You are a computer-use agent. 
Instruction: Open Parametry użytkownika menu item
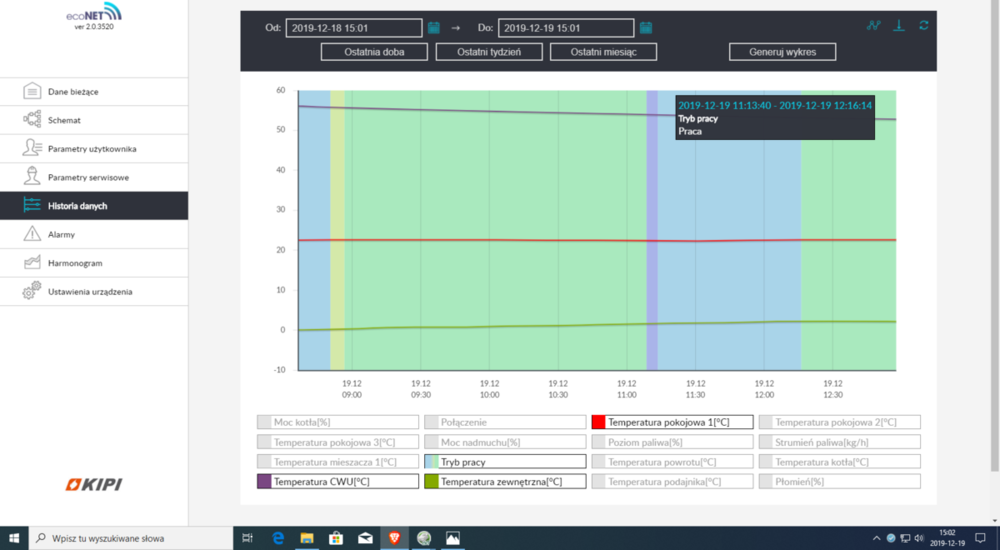pos(92,149)
